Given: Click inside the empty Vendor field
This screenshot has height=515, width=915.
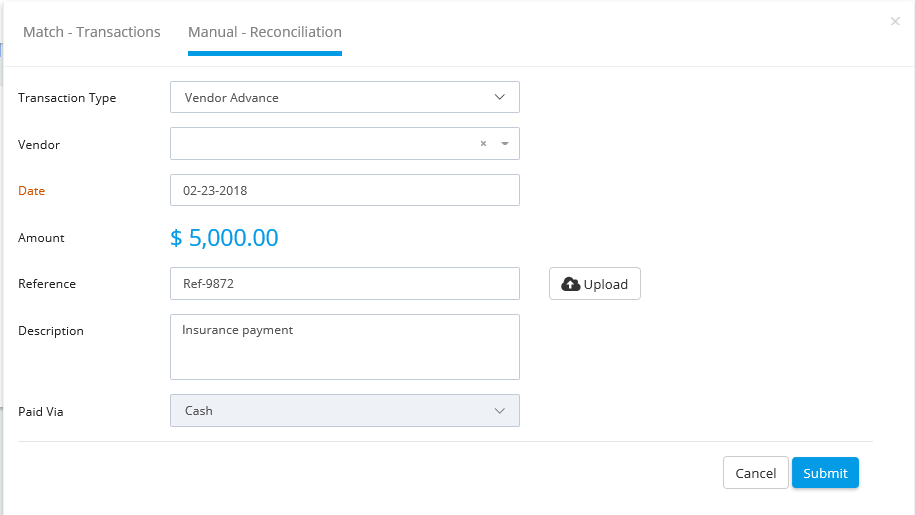Looking at the screenshot, I should (324, 143).
